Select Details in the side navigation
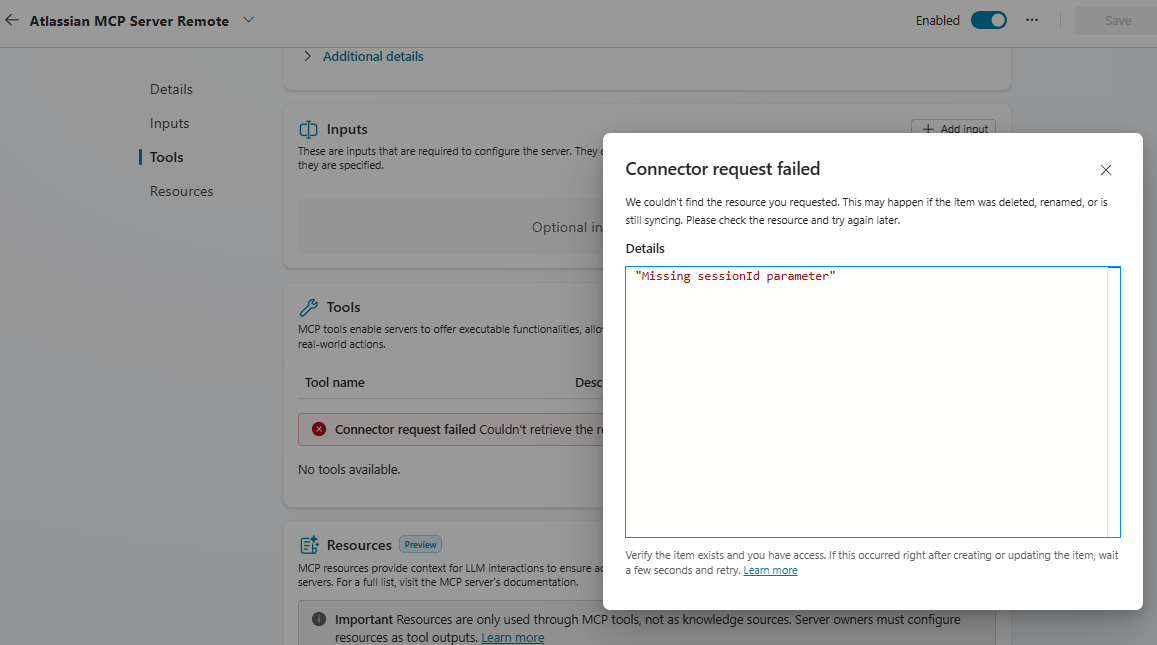 pos(171,89)
